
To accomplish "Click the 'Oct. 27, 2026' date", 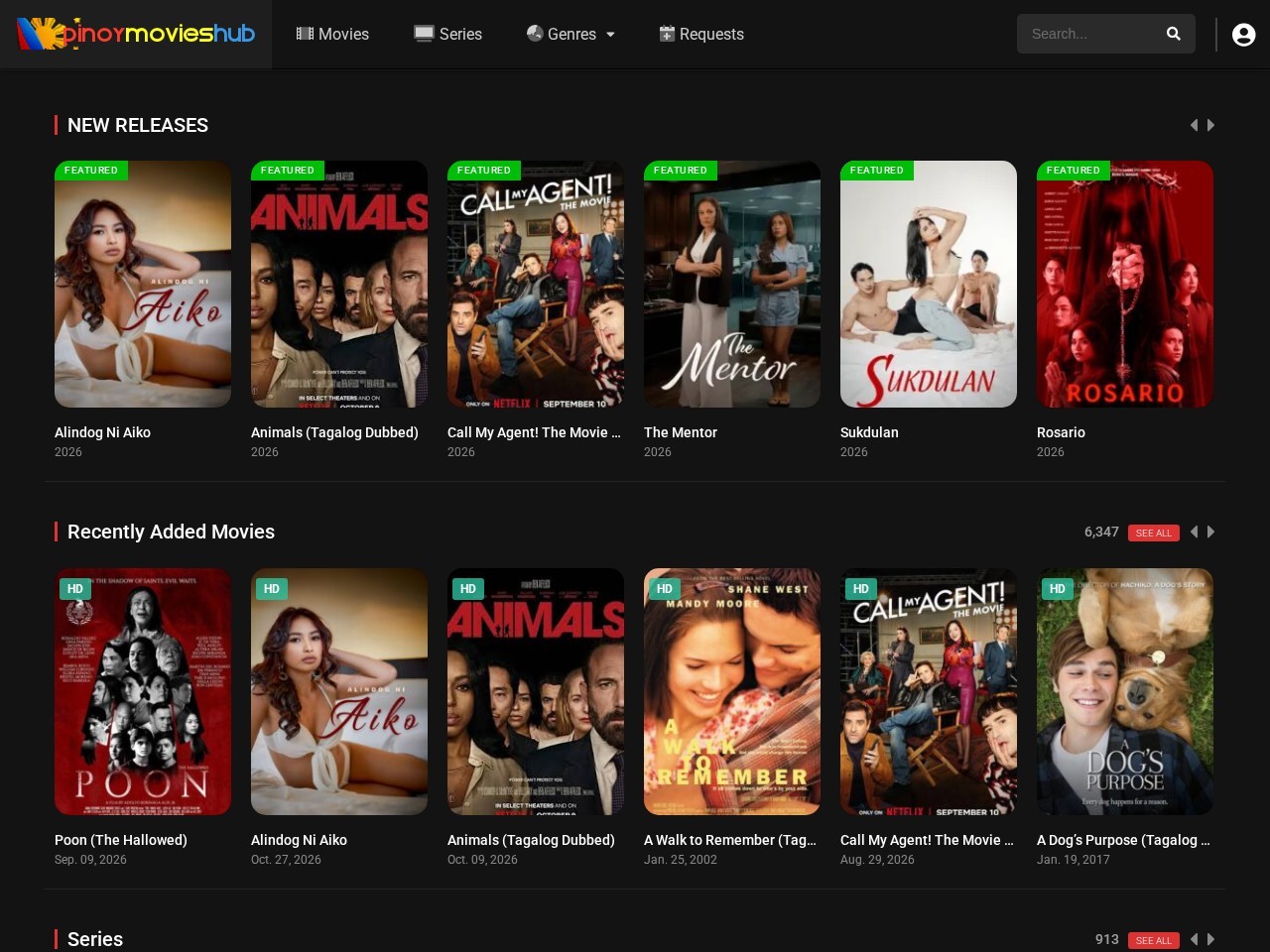I will (x=286, y=860).
